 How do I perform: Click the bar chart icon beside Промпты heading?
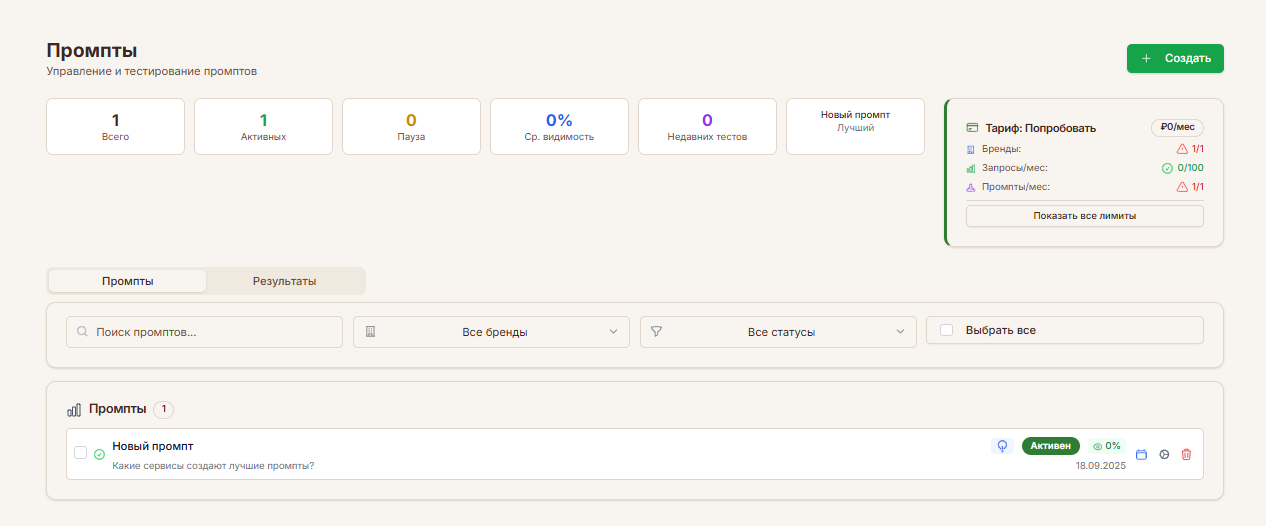[74, 410]
